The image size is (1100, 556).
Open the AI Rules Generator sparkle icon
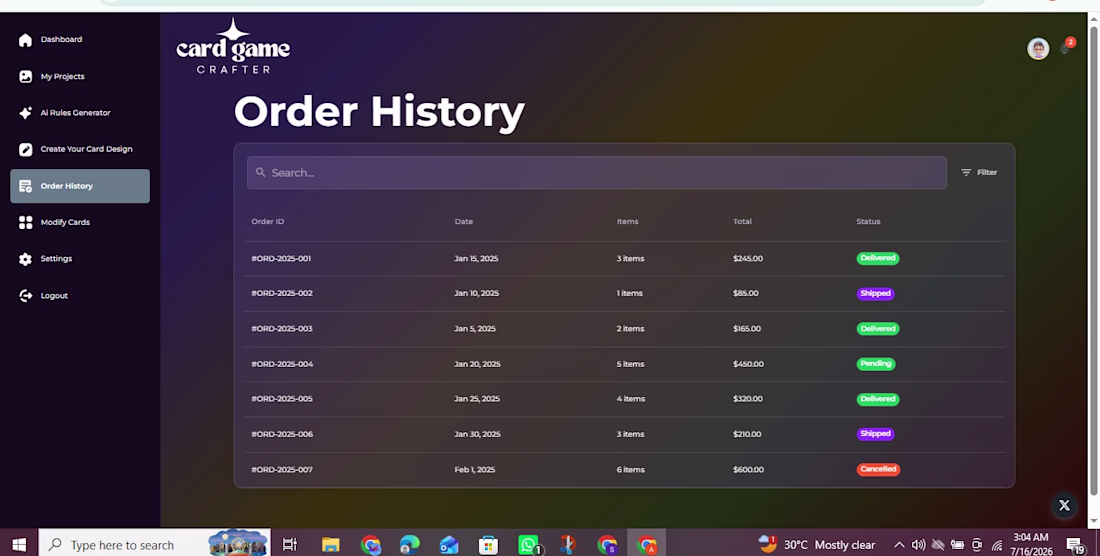point(25,113)
